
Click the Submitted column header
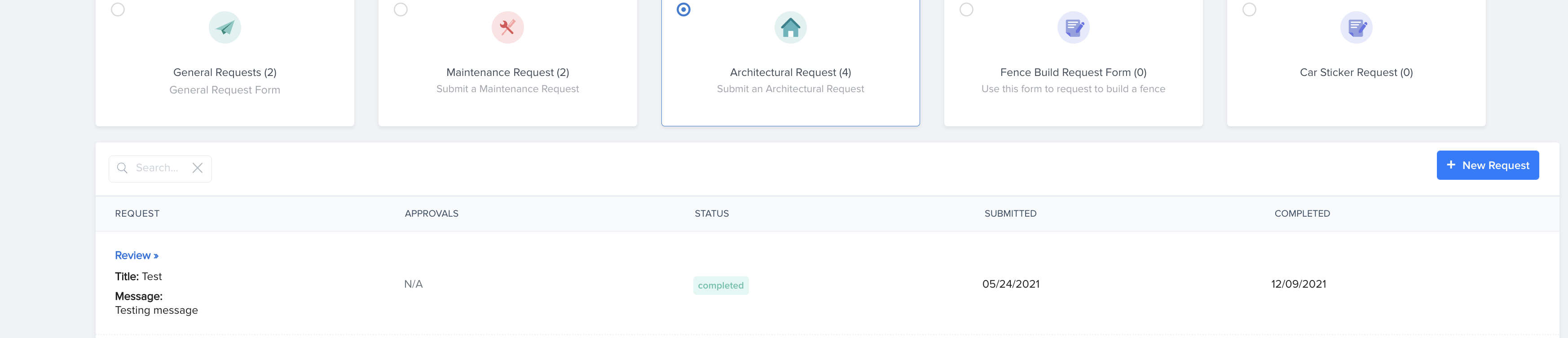point(1010,214)
